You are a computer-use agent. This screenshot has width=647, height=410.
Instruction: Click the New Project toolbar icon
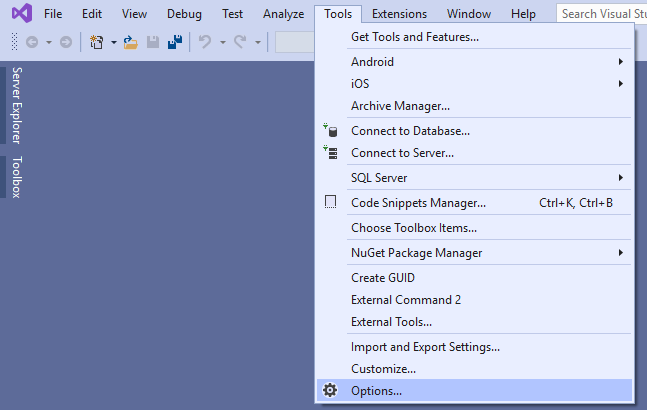97,42
